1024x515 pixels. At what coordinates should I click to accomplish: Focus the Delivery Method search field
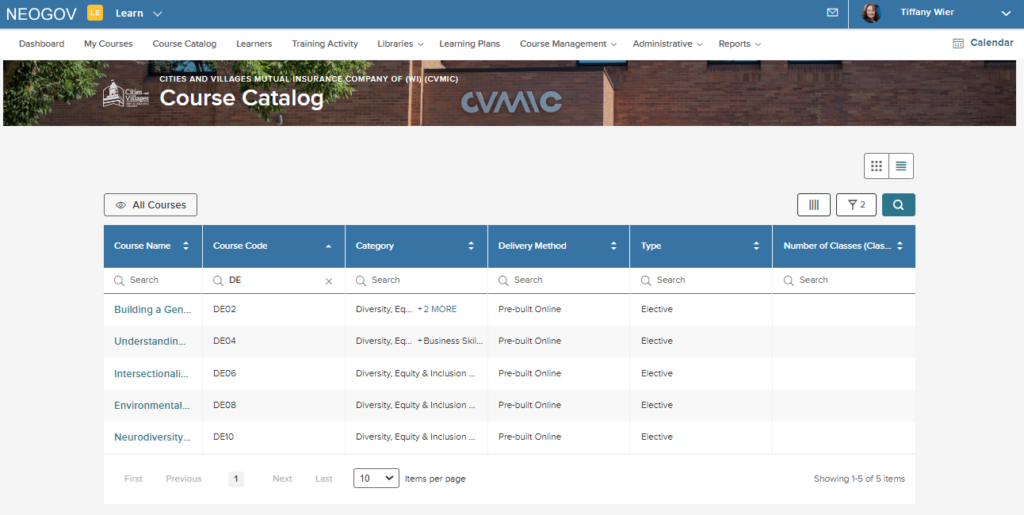coord(558,280)
